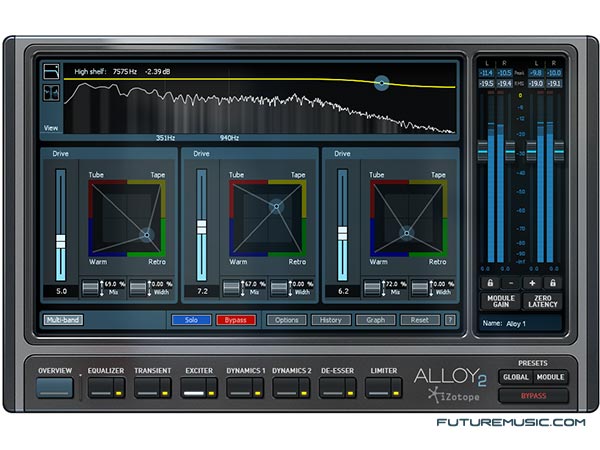Click the first band Mix slider at 69.0%

pos(90,288)
